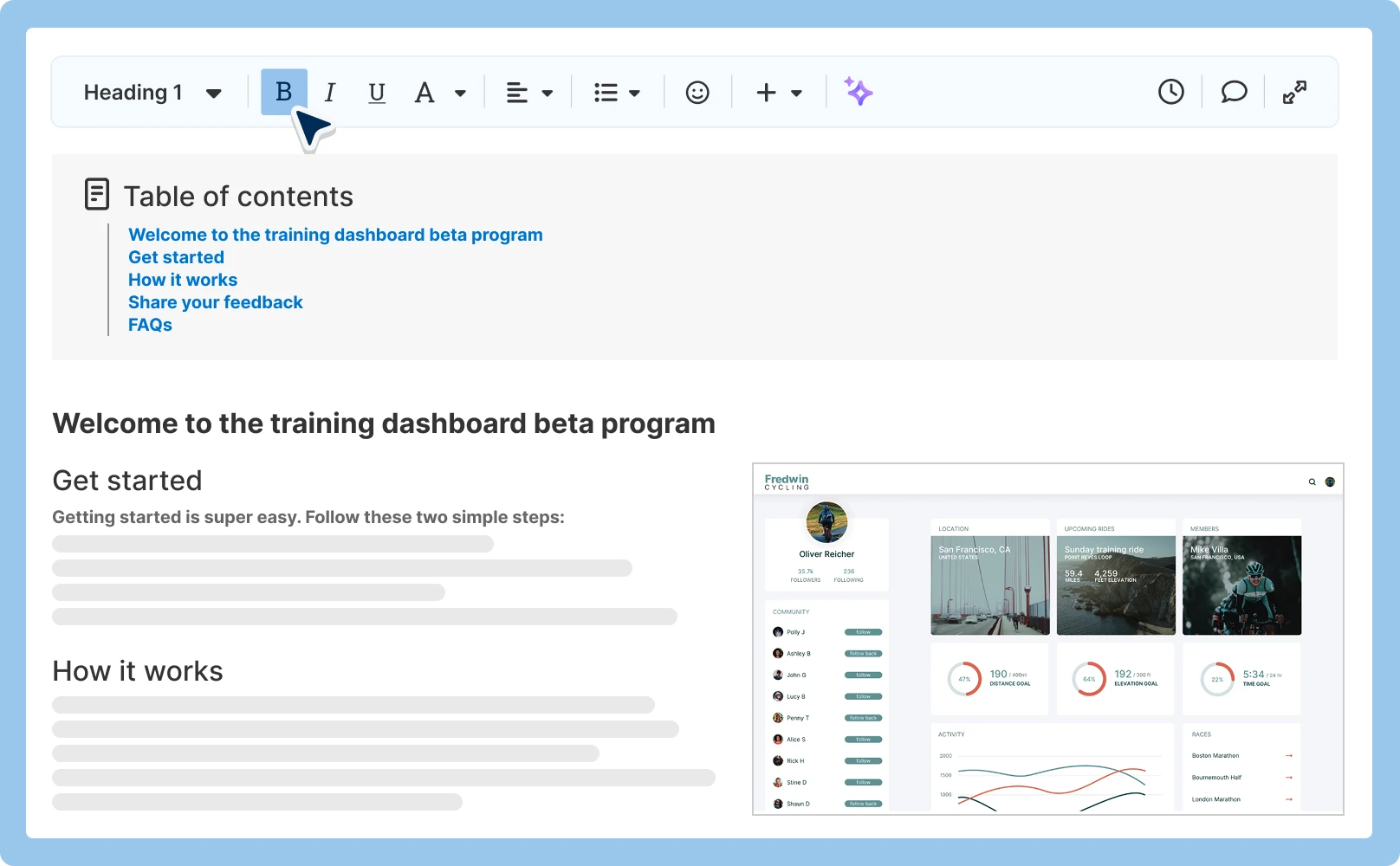Viewport: 1400px width, 866px height.
Task: Toggle bold formatting in the toolbar
Action: [282, 92]
